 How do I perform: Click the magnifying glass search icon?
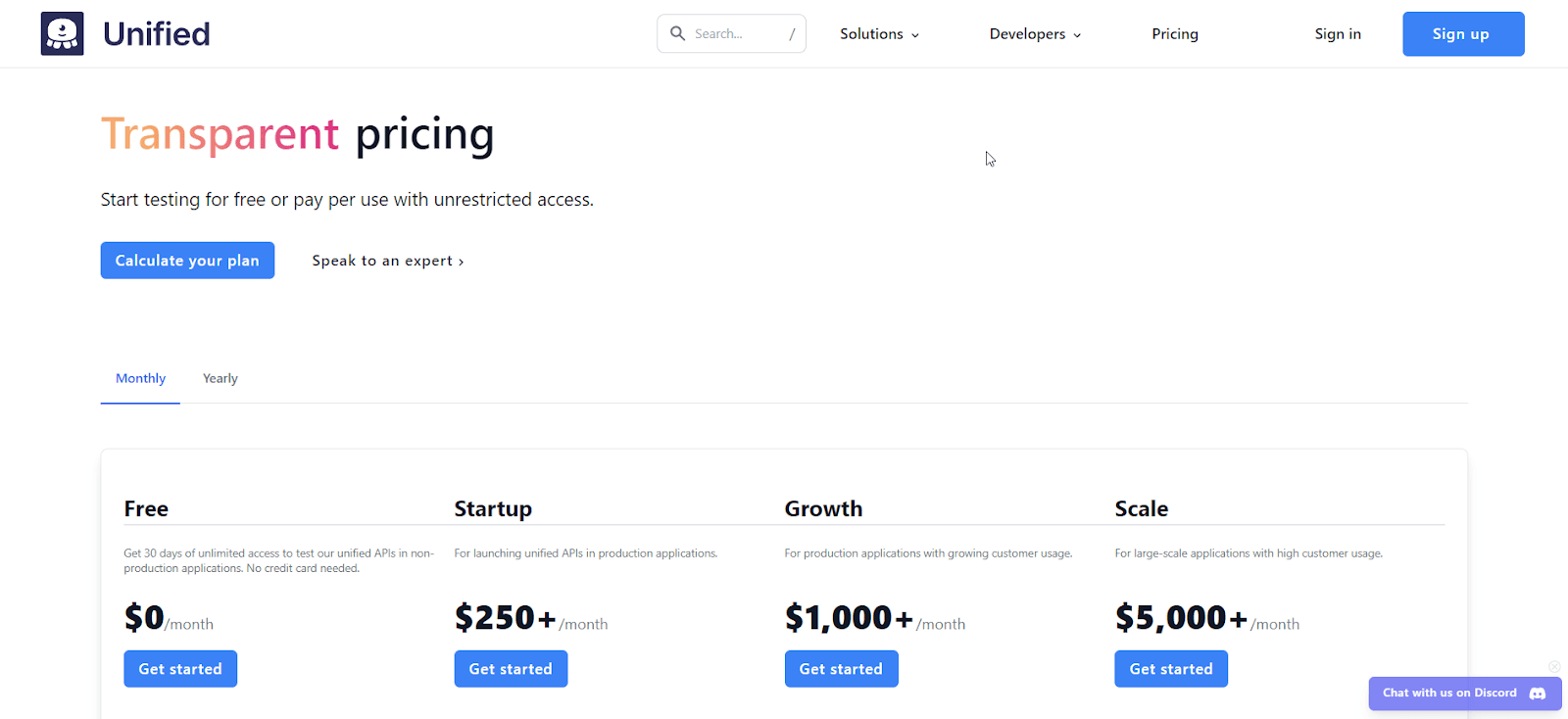click(677, 33)
